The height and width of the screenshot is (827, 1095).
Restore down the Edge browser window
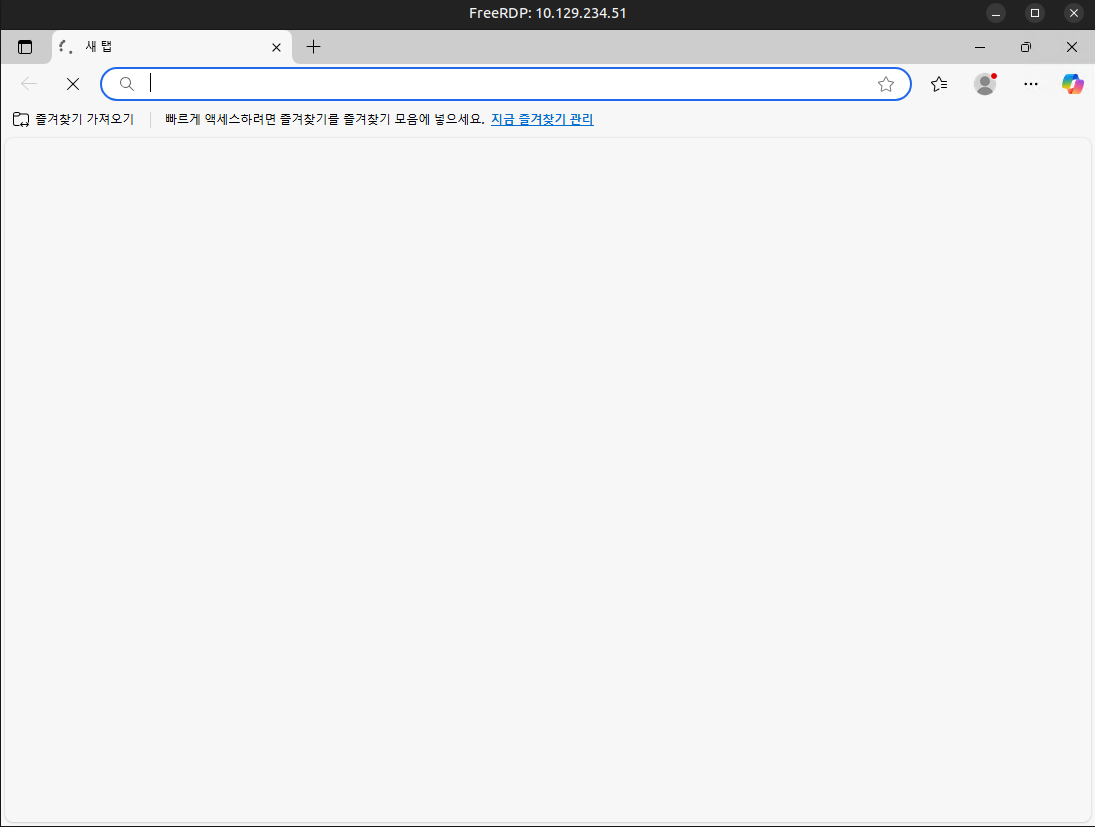(1026, 47)
